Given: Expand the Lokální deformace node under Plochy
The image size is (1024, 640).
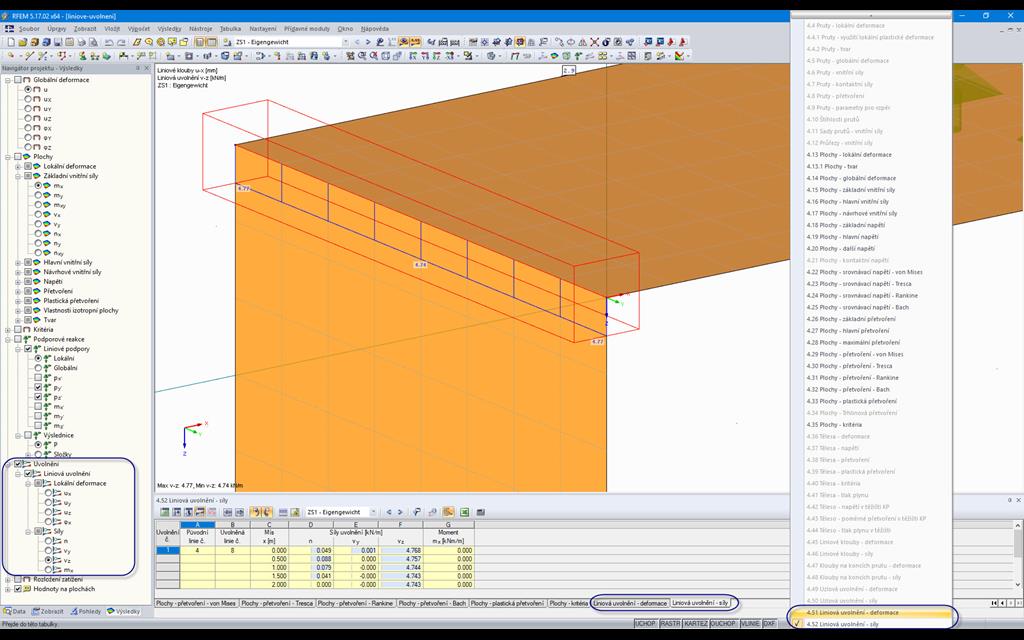Looking at the screenshot, I should click(x=18, y=167).
